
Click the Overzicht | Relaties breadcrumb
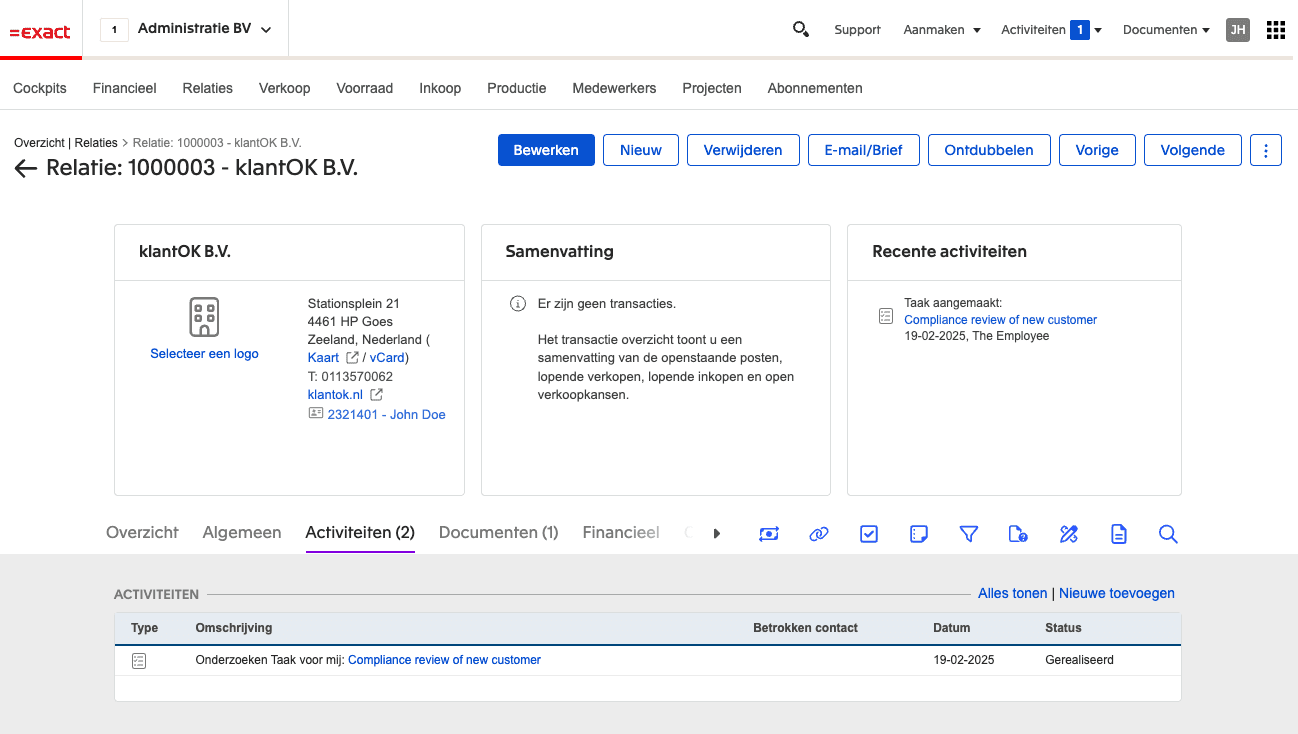point(65,143)
